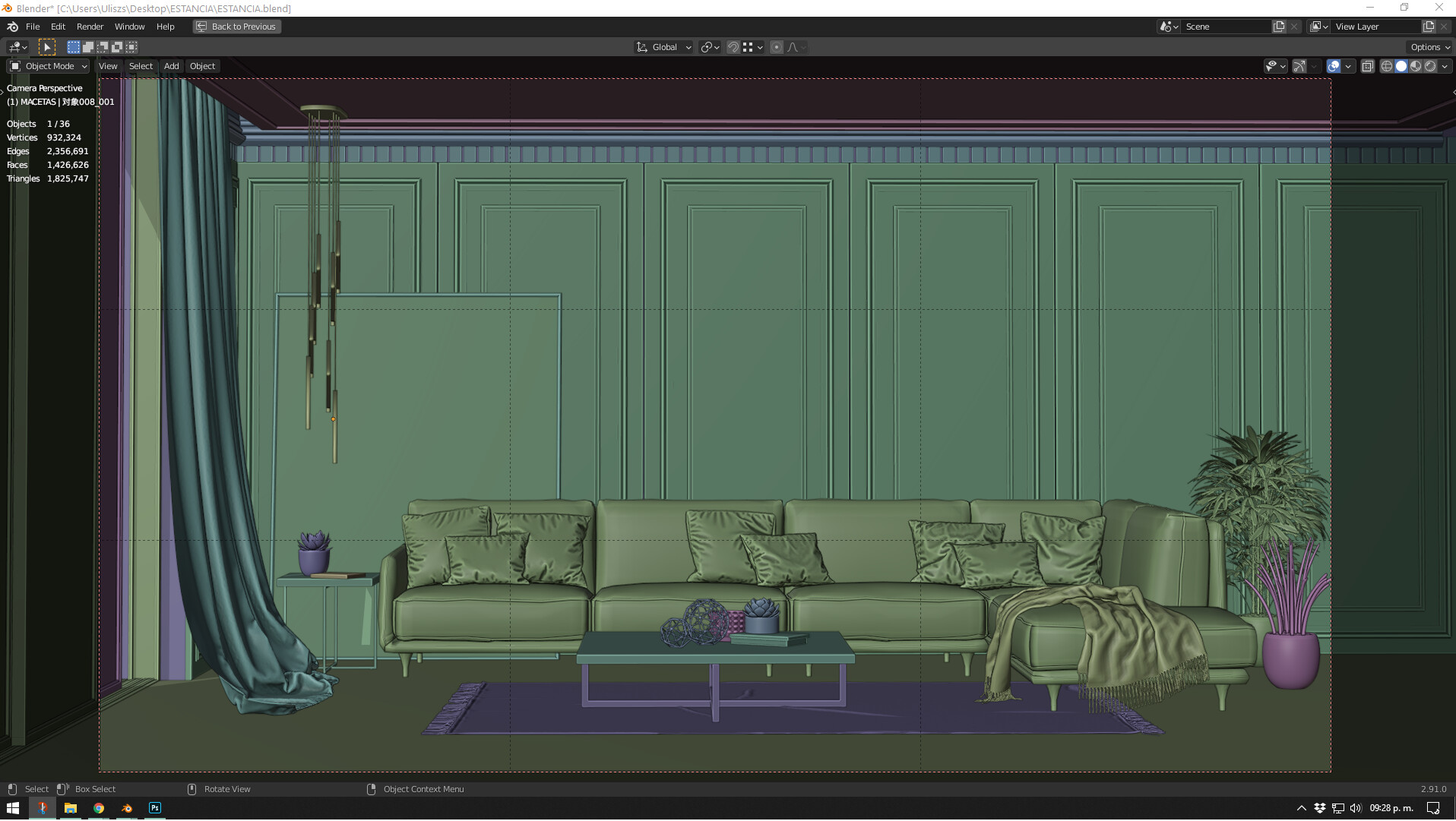Open object visibility and selectability dropdown
This screenshot has height=821, width=1456.
click(x=1275, y=66)
